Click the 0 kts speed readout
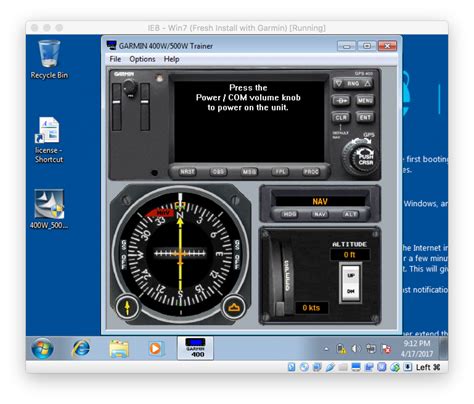The height and width of the screenshot is (404, 474). (x=311, y=308)
